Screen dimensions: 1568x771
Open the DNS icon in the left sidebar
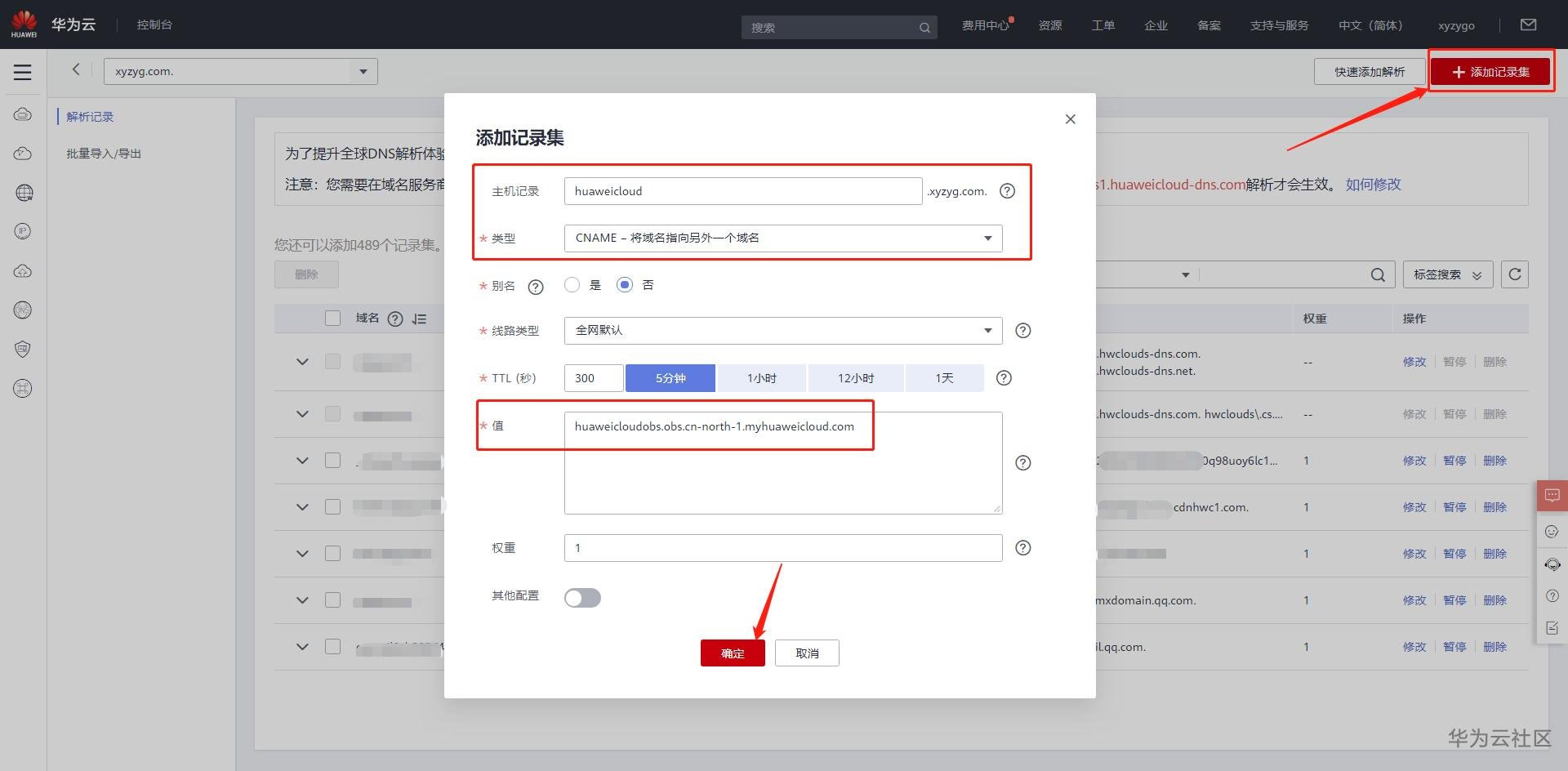tap(23, 310)
